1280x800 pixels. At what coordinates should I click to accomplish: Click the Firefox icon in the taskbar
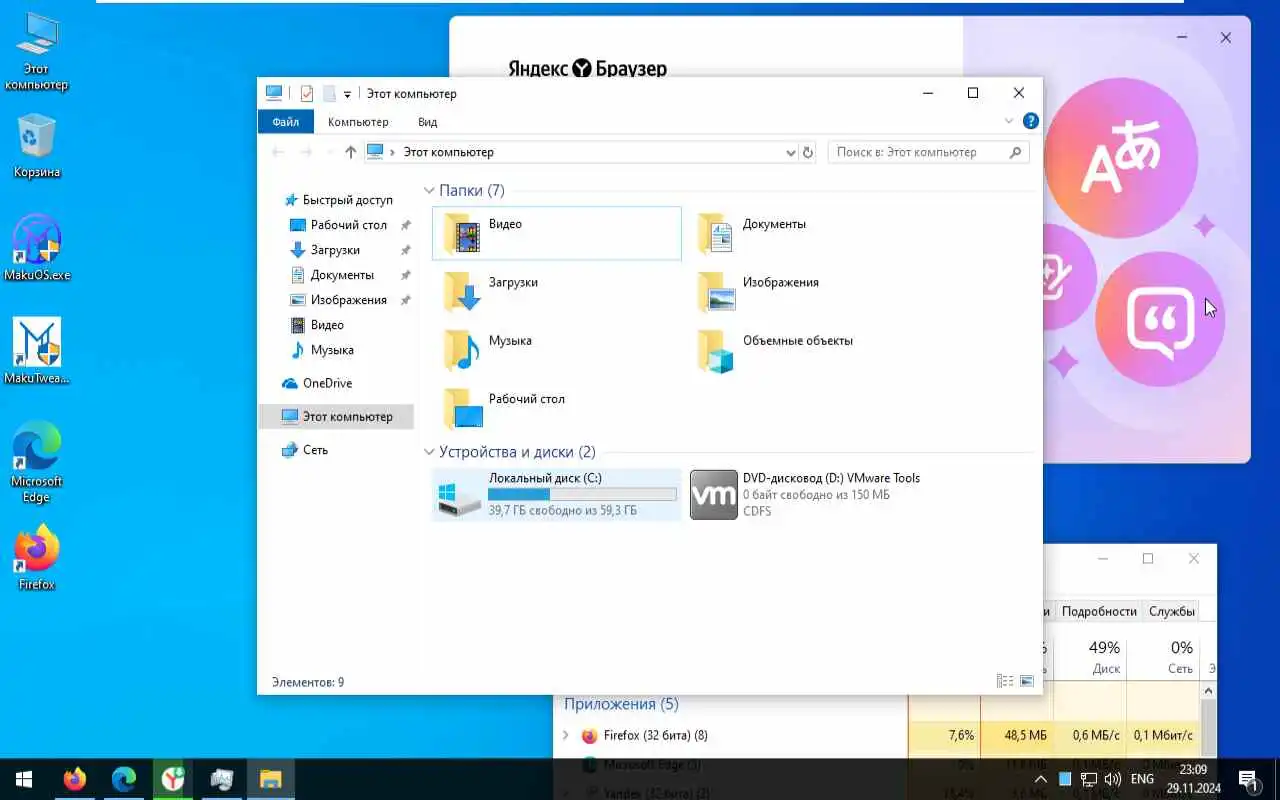(x=75, y=779)
